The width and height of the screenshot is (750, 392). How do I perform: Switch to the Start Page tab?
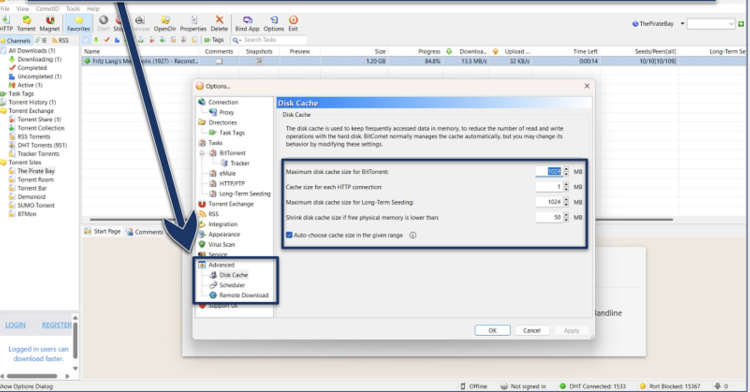click(102, 231)
